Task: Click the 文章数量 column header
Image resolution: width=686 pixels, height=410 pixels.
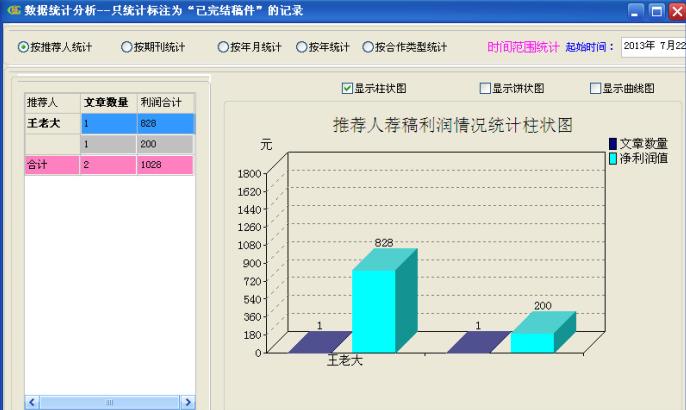Action: point(109,102)
